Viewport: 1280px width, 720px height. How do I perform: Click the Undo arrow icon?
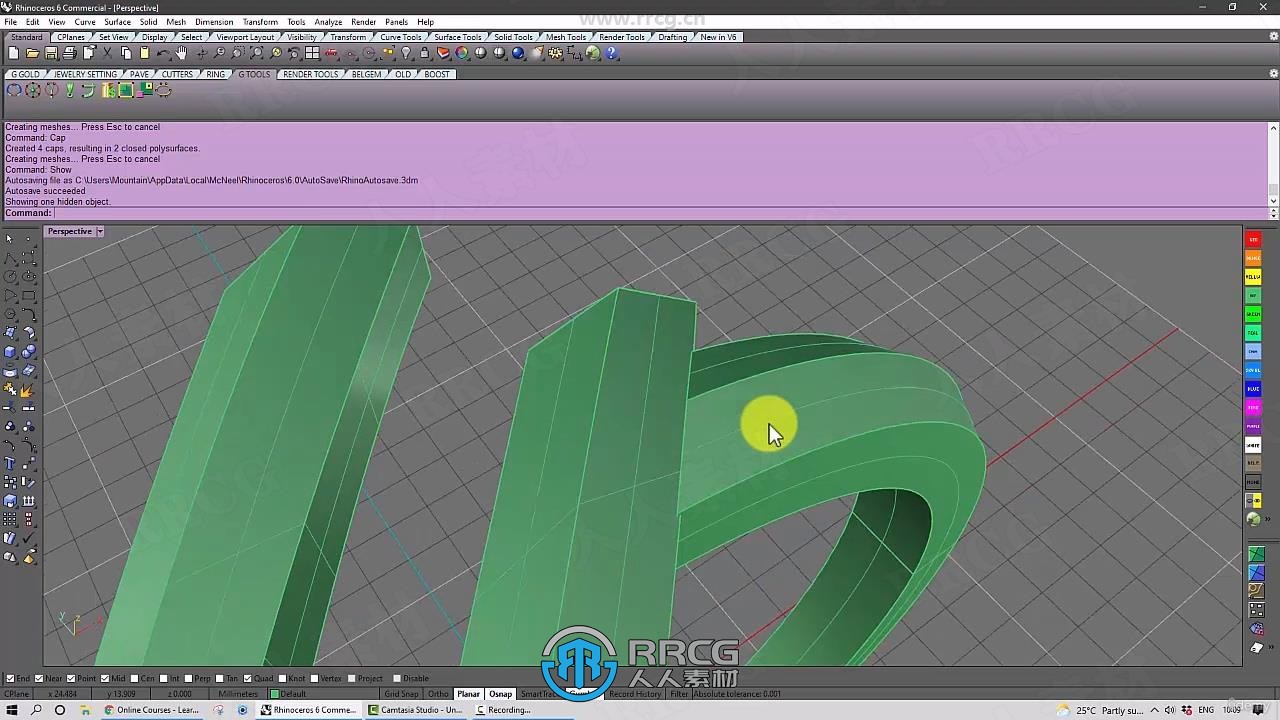tap(163, 53)
